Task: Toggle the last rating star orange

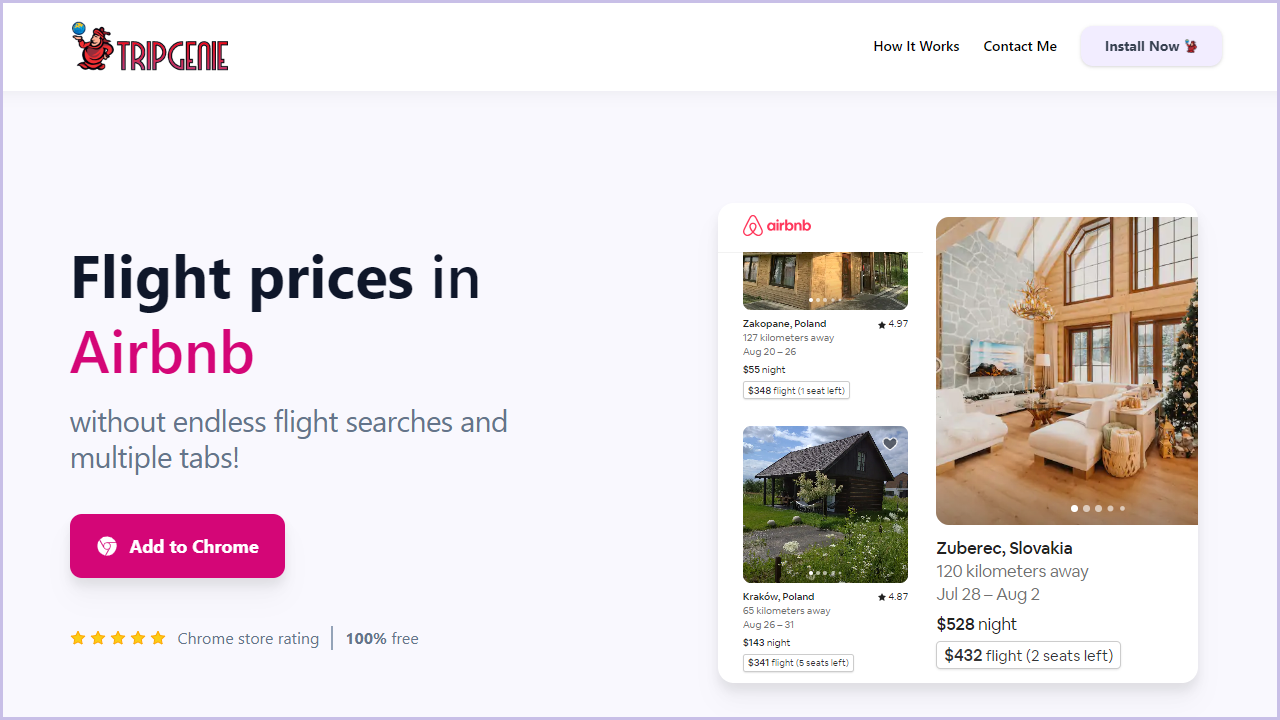Action: (x=157, y=637)
